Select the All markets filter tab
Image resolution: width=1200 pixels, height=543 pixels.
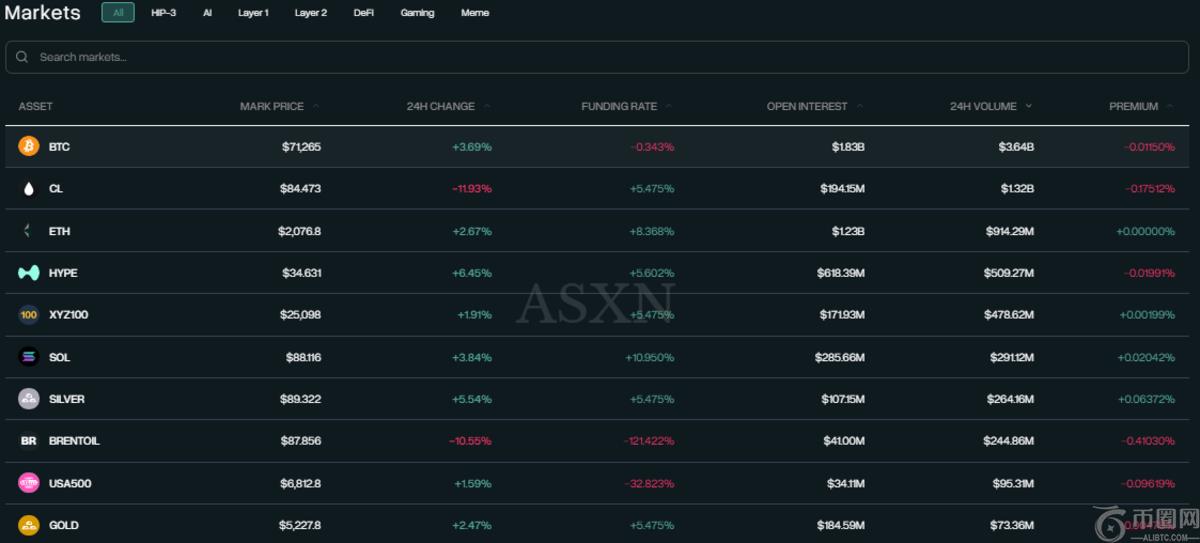[x=118, y=13]
